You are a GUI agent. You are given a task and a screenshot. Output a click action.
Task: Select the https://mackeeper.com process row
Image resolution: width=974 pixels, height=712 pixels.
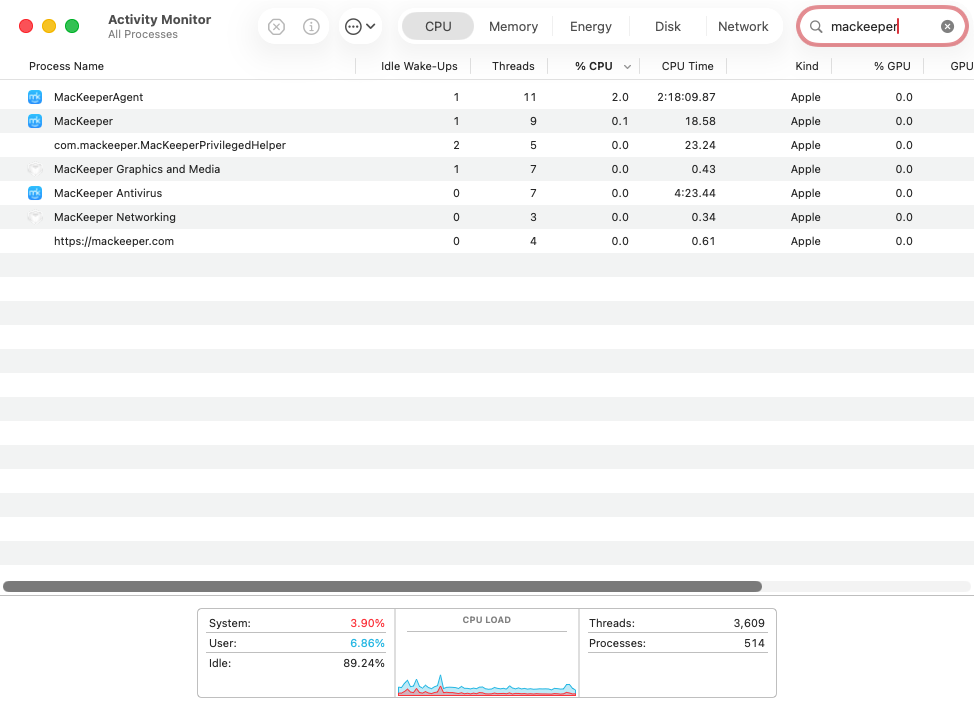[487, 241]
